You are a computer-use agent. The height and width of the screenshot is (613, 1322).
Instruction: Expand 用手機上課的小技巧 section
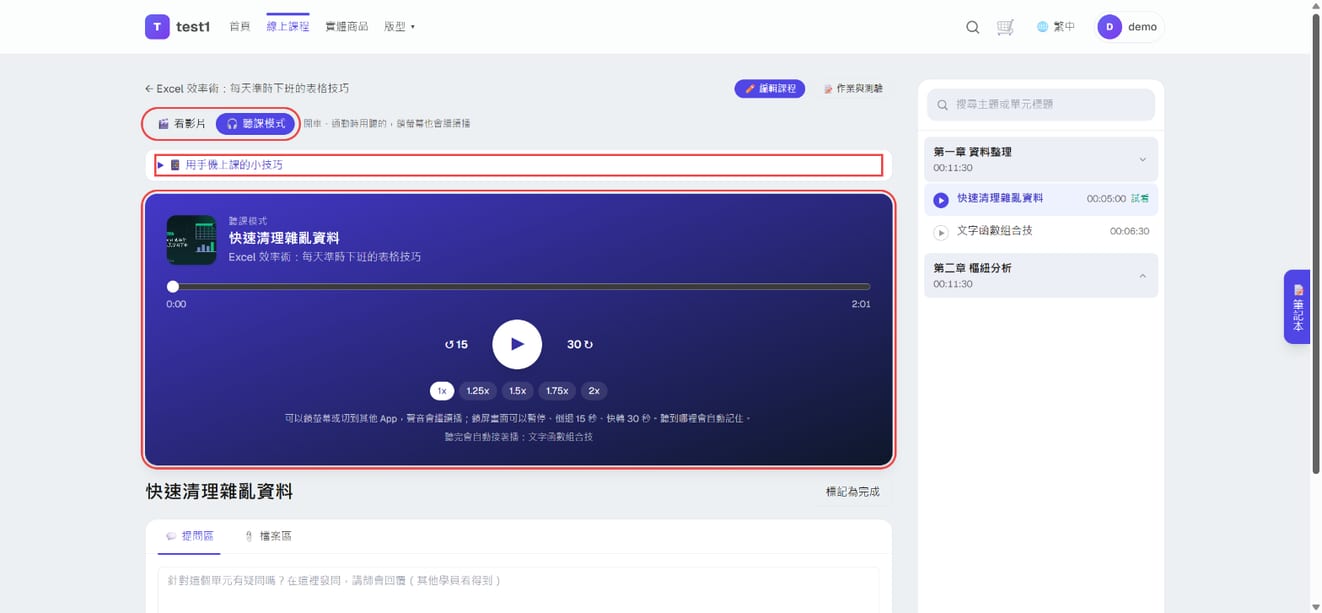[x=518, y=165]
